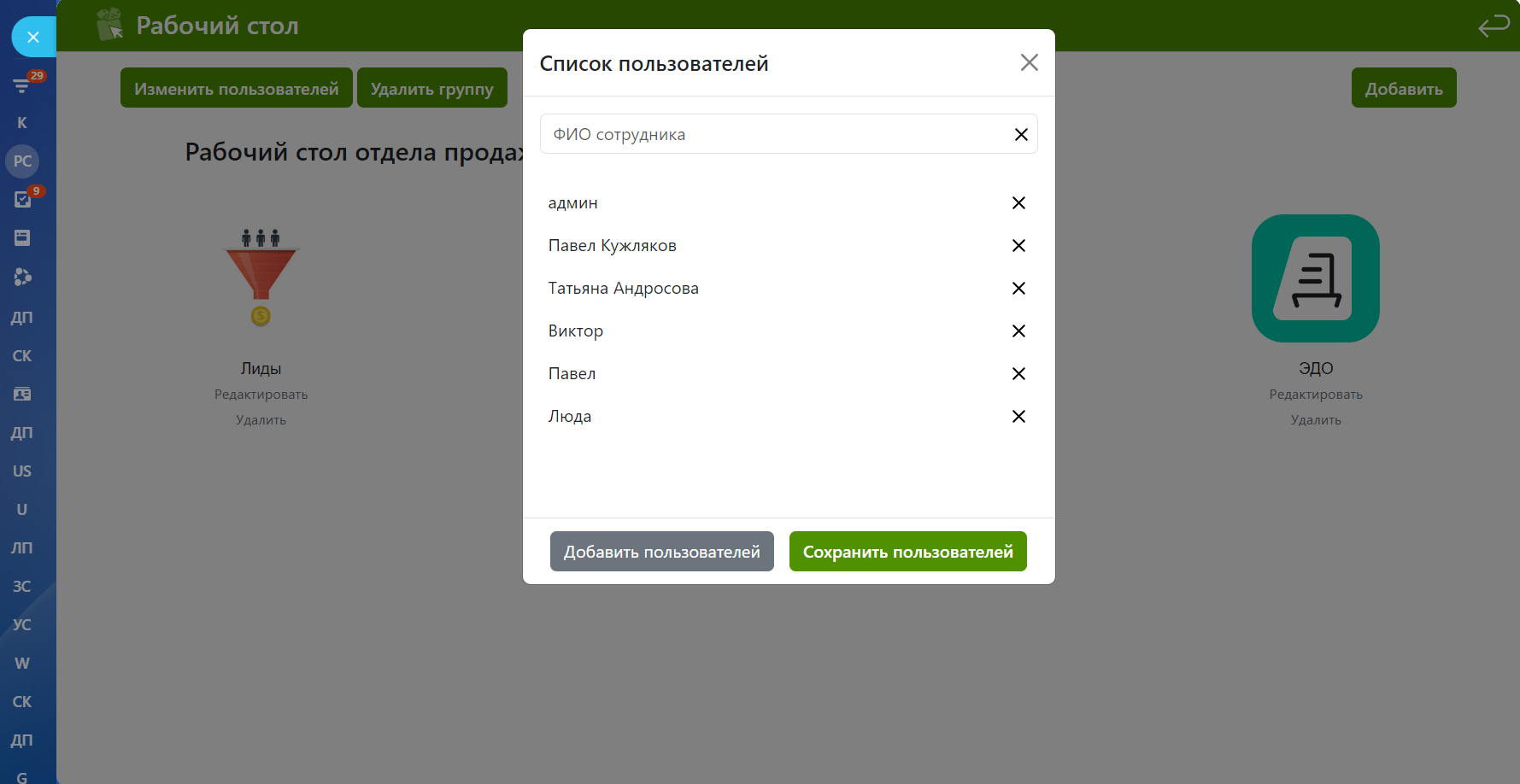Open the ЗС sidebar item
Image resolution: width=1520 pixels, height=784 pixels.
22,587
